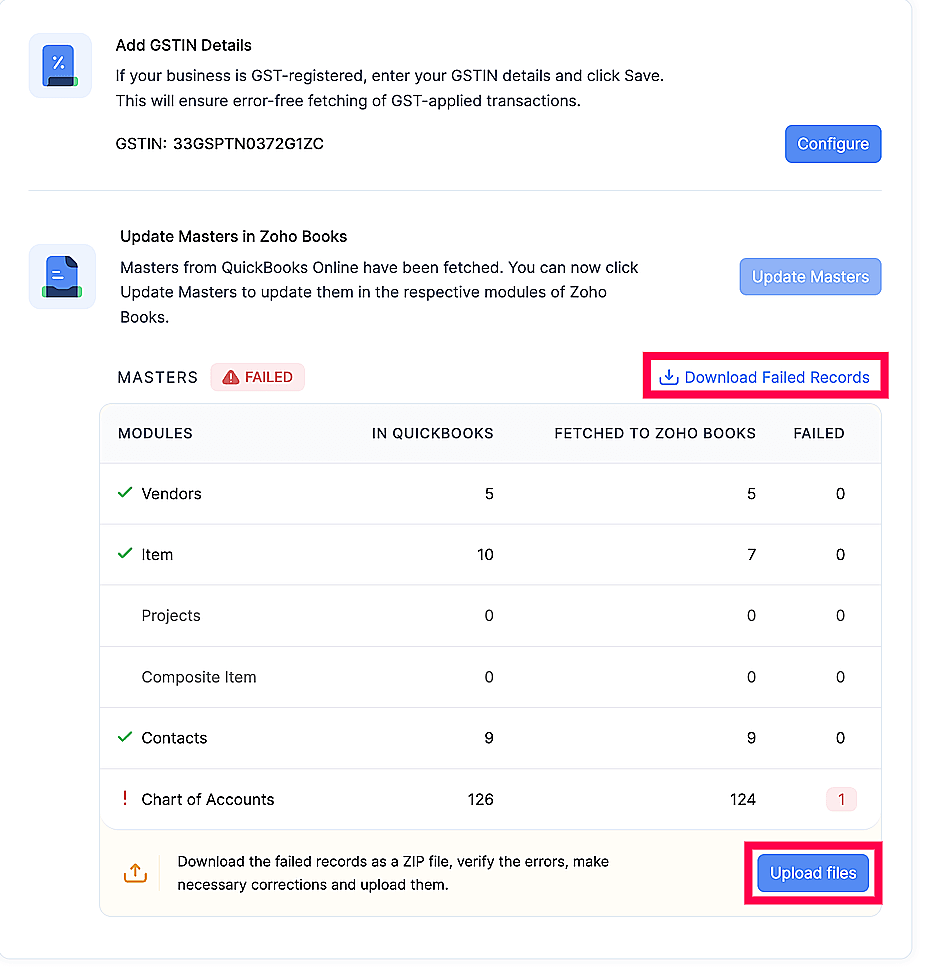Click the red warning triangle in FAILED badge
The width and height of the screenshot is (948, 976).
pos(230,377)
